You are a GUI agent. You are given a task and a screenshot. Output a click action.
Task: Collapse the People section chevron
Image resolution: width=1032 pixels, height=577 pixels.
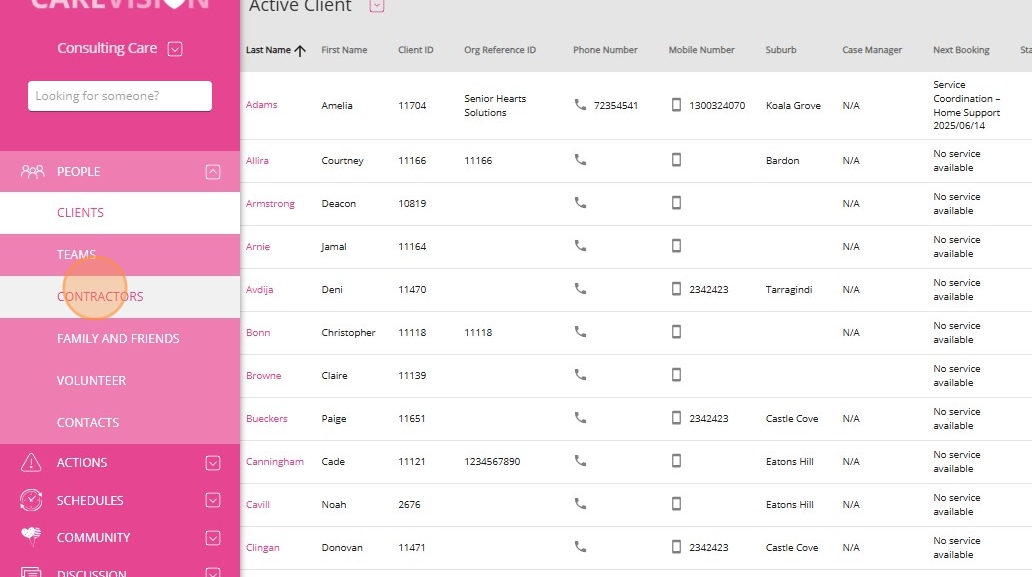(213, 172)
